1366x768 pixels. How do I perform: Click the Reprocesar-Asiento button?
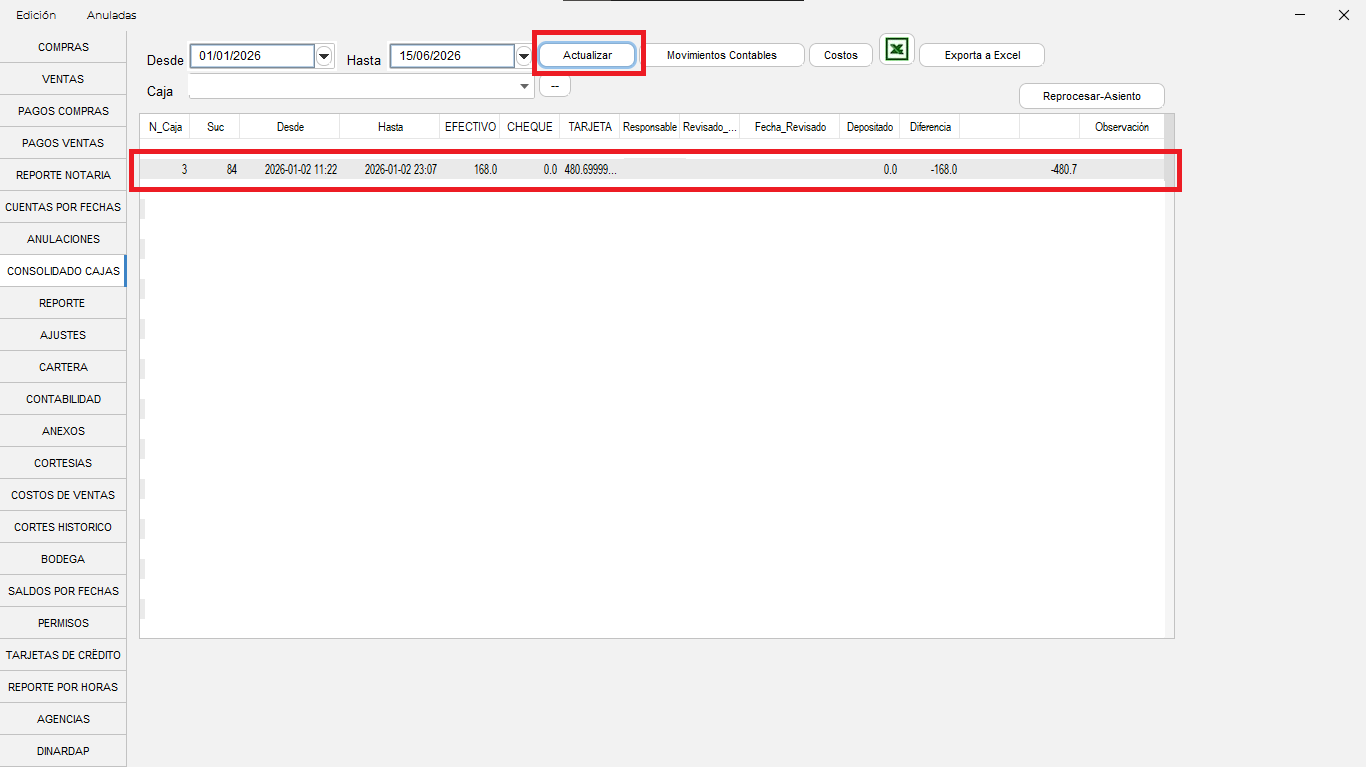pyautogui.click(x=1092, y=96)
